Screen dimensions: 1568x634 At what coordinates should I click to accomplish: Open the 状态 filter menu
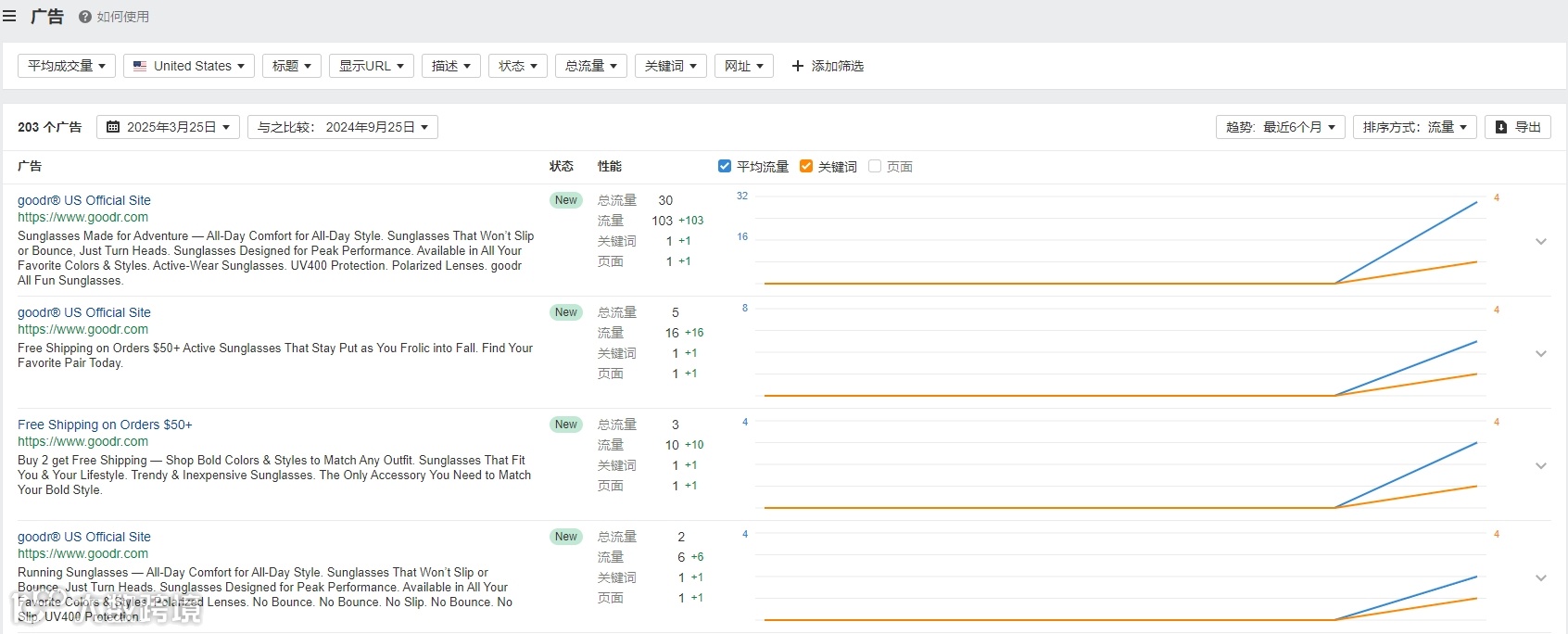tap(517, 66)
